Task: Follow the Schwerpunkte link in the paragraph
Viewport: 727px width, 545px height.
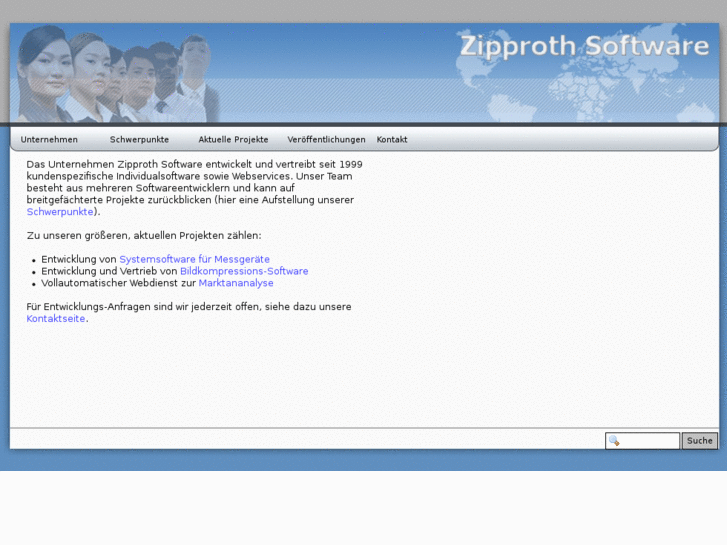Action: (60, 212)
